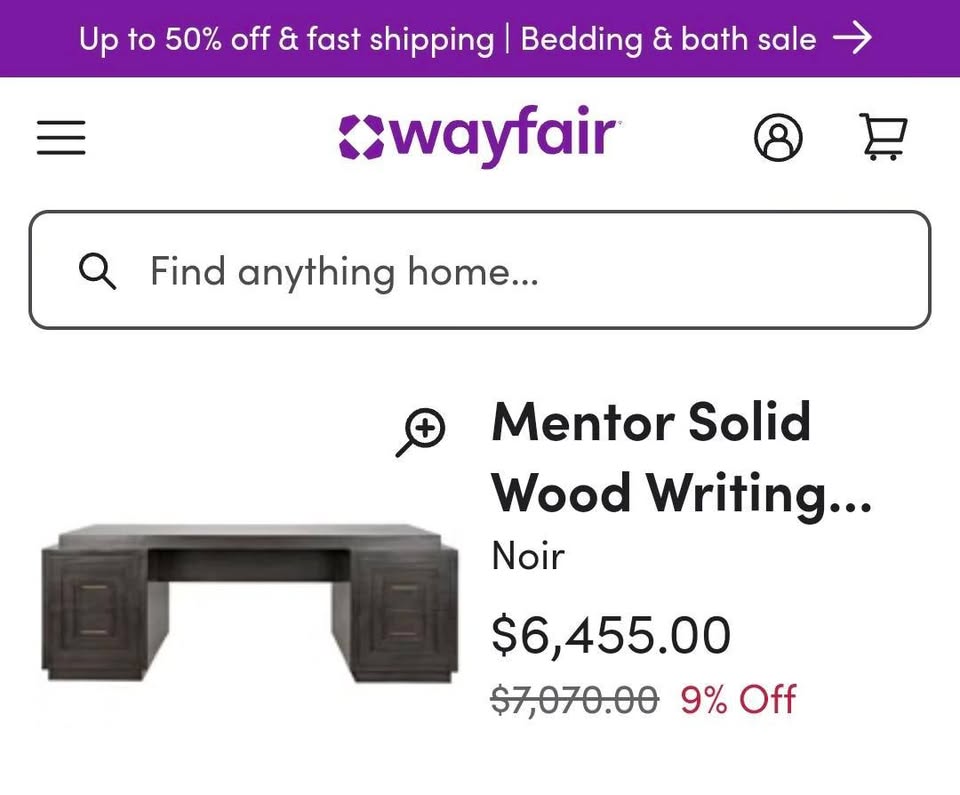Viewport: 960px width, 795px height.
Task: Click the crossed-out $7,070.00 price
Action: pos(574,699)
